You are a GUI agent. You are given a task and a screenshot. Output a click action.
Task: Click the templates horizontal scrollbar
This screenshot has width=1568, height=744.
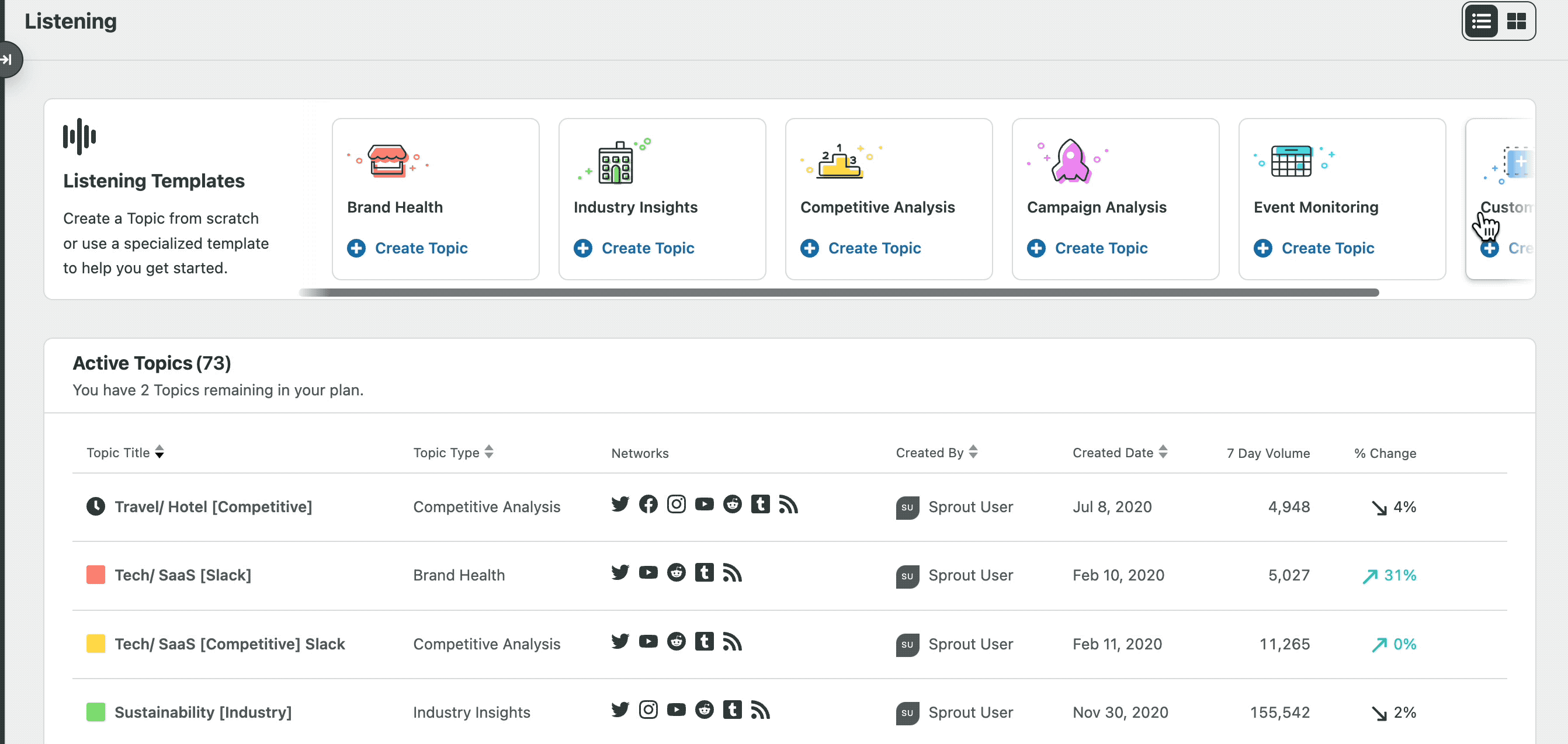coord(840,293)
